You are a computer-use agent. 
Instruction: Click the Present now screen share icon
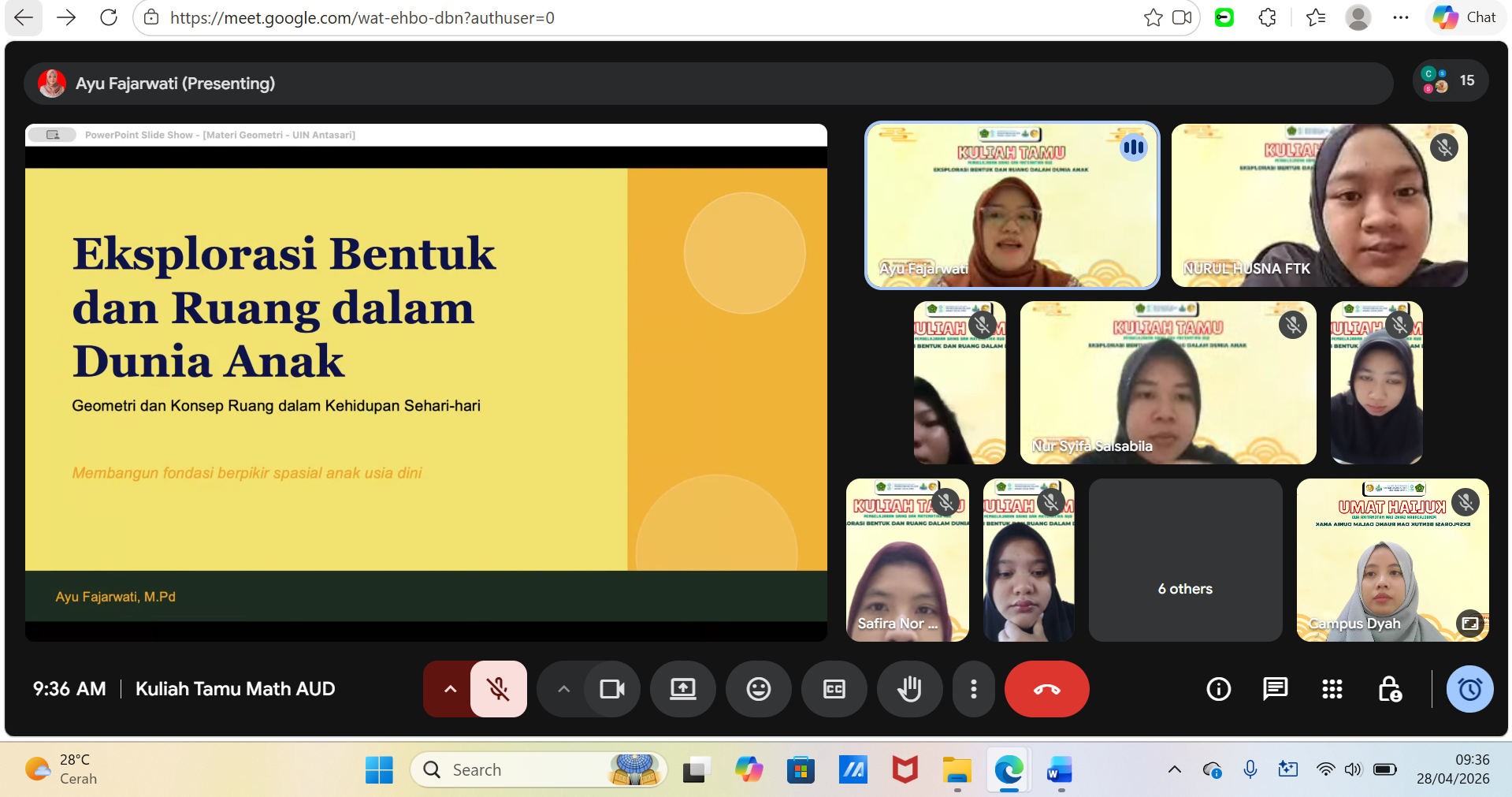pyautogui.click(x=683, y=689)
